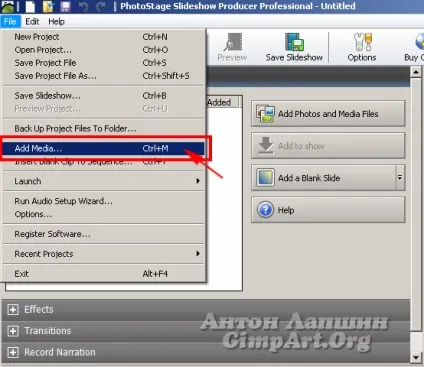Click the scrollbar up arrow
Image resolution: width=424 pixels, height=367 pixels.
pyautogui.click(x=416, y=72)
